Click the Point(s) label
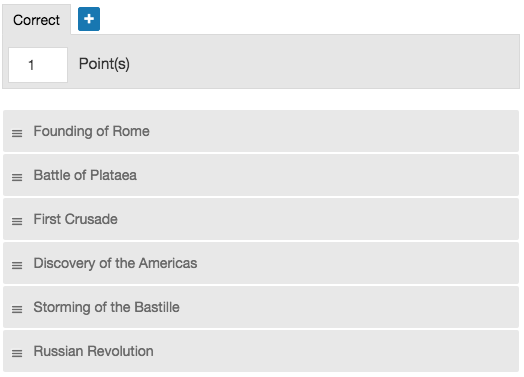The width and height of the screenshot is (524, 377). pyautogui.click(x=104, y=64)
